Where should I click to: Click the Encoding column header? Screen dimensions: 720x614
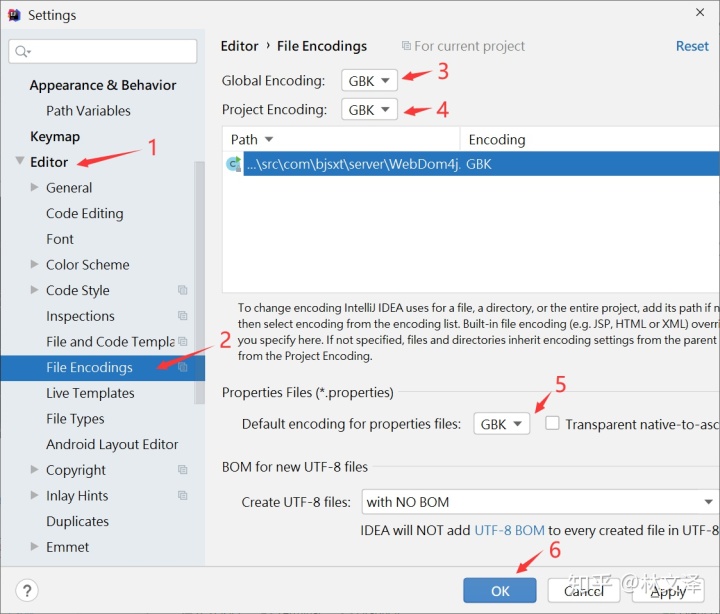[x=590, y=139]
